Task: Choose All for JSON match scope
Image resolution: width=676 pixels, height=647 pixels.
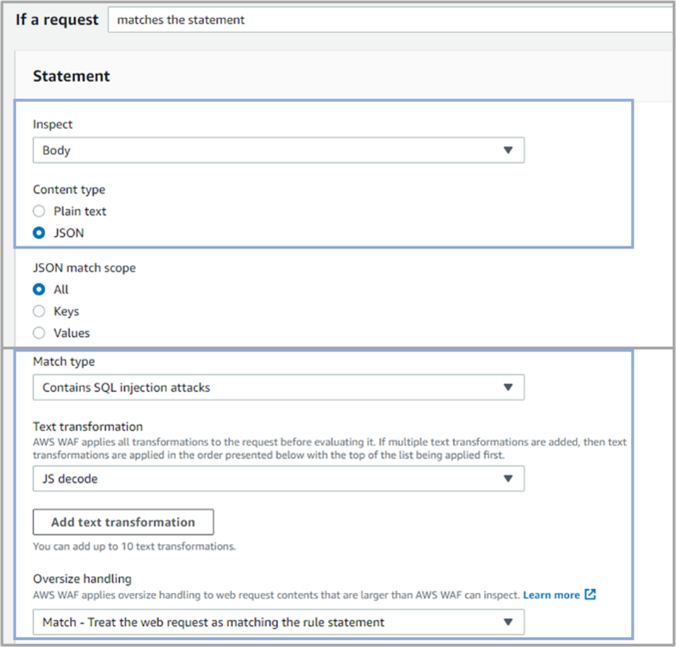Action: click(x=39, y=289)
